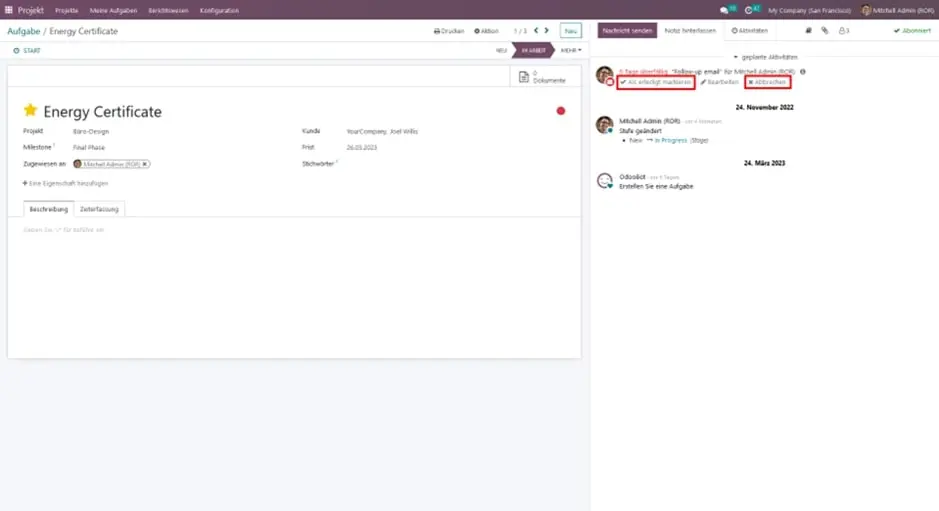Switch to the Zeiterfassung tab
This screenshot has height=511, width=939.
(x=100, y=209)
